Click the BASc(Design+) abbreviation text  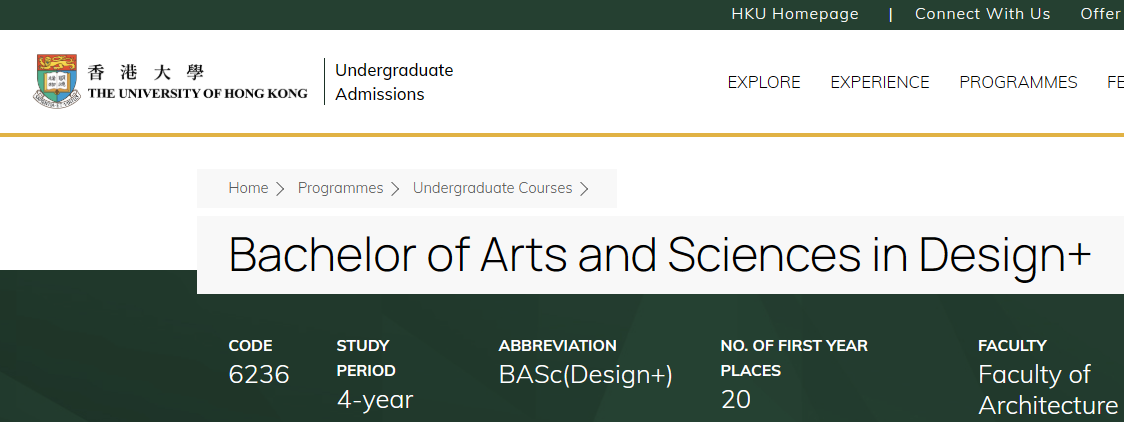585,375
